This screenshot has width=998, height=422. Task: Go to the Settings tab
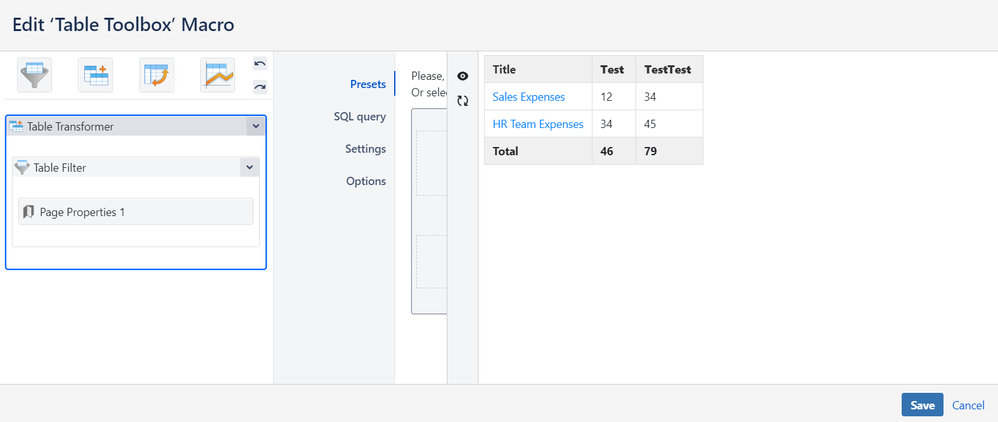pyautogui.click(x=365, y=149)
